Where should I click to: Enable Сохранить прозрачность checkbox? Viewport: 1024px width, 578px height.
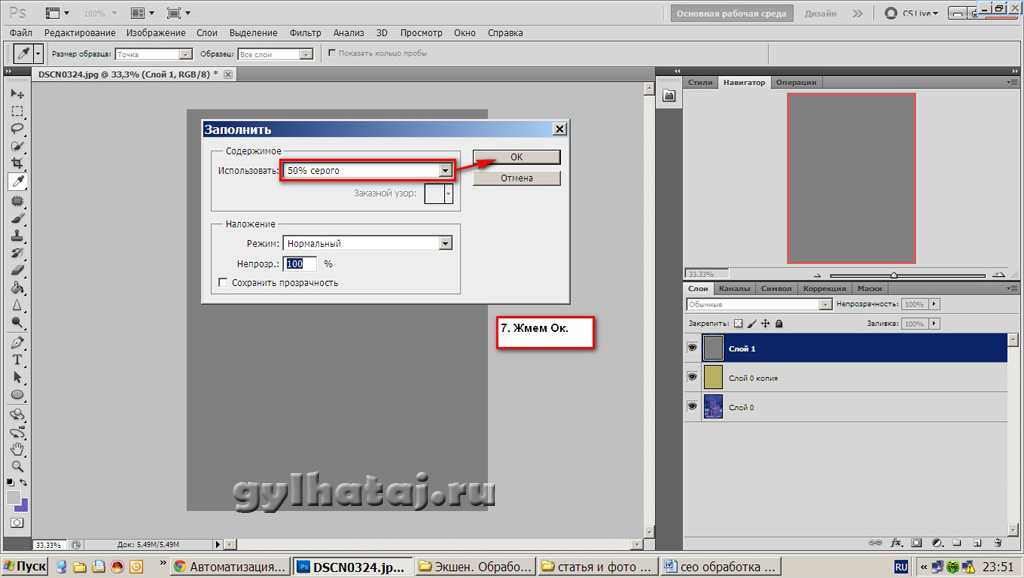click(x=223, y=283)
